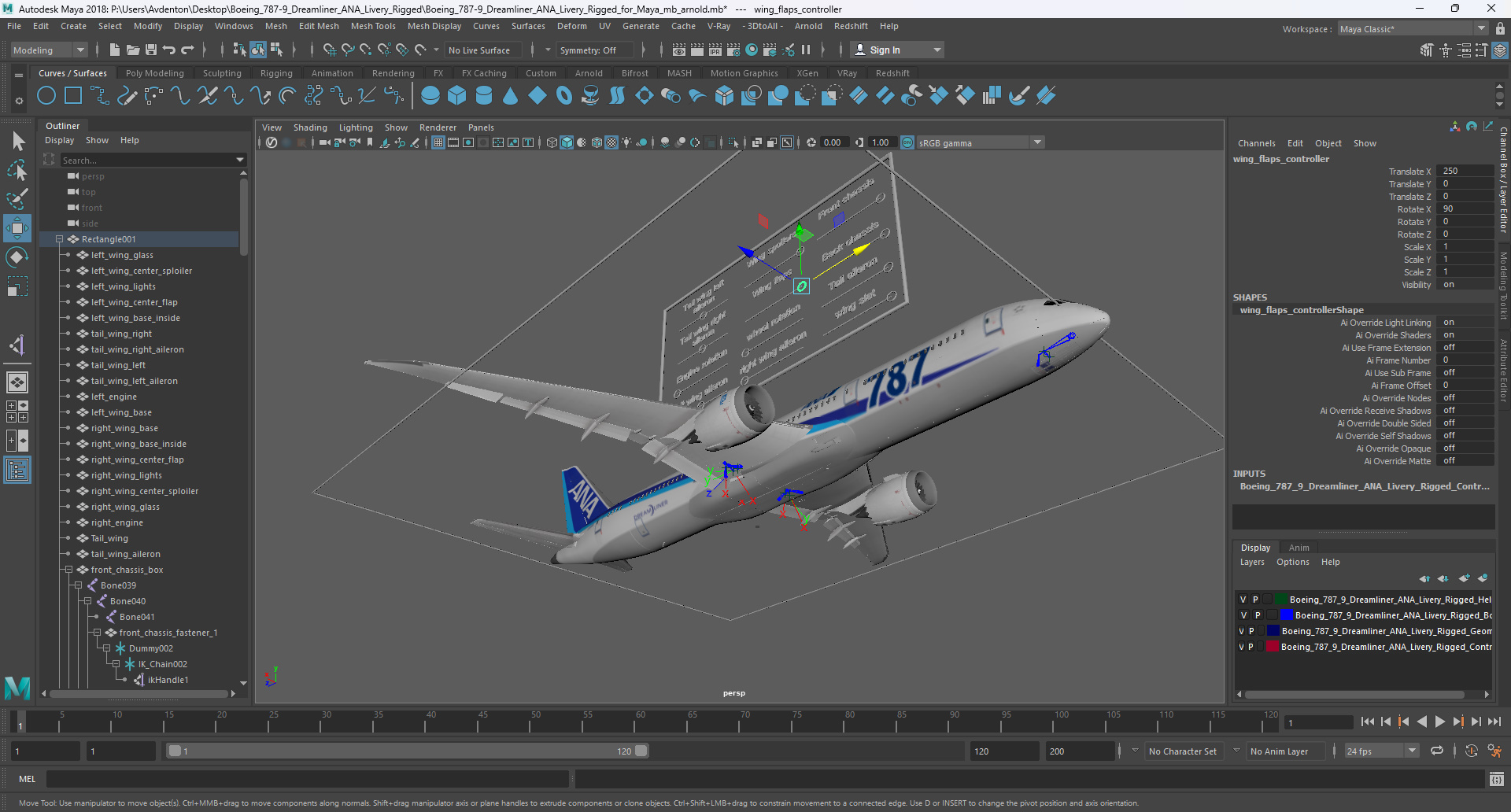The width and height of the screenshot is (1511, 812).
Task: Toggle the Outliner panel layout button
Action: coord(17,471)
